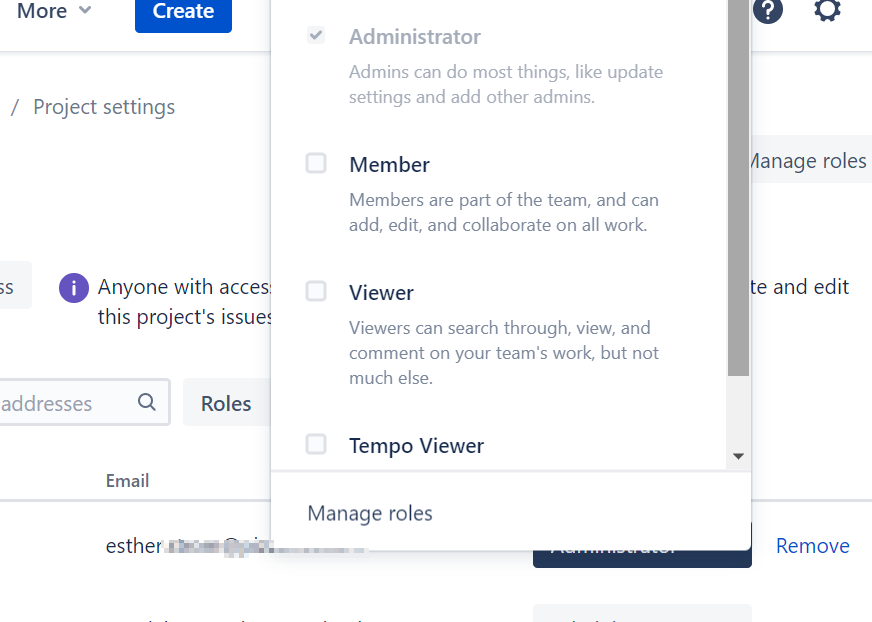
Task: Remove esther from the project
Action: click(812, 545)
